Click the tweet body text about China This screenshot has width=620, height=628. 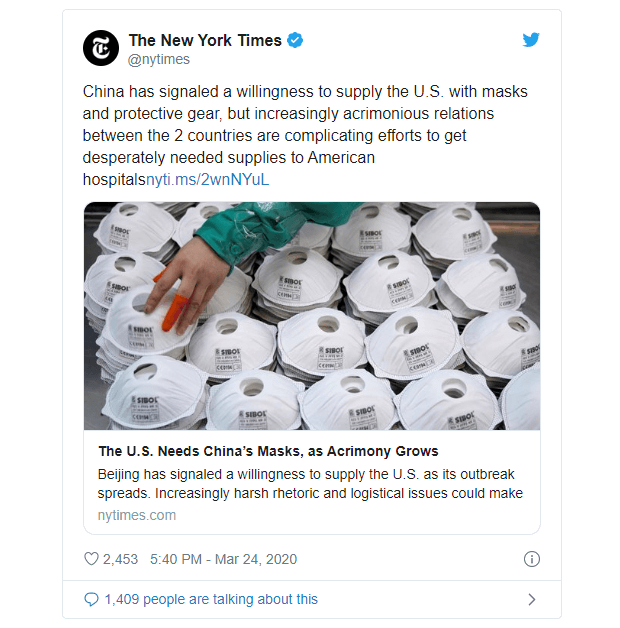305,135
